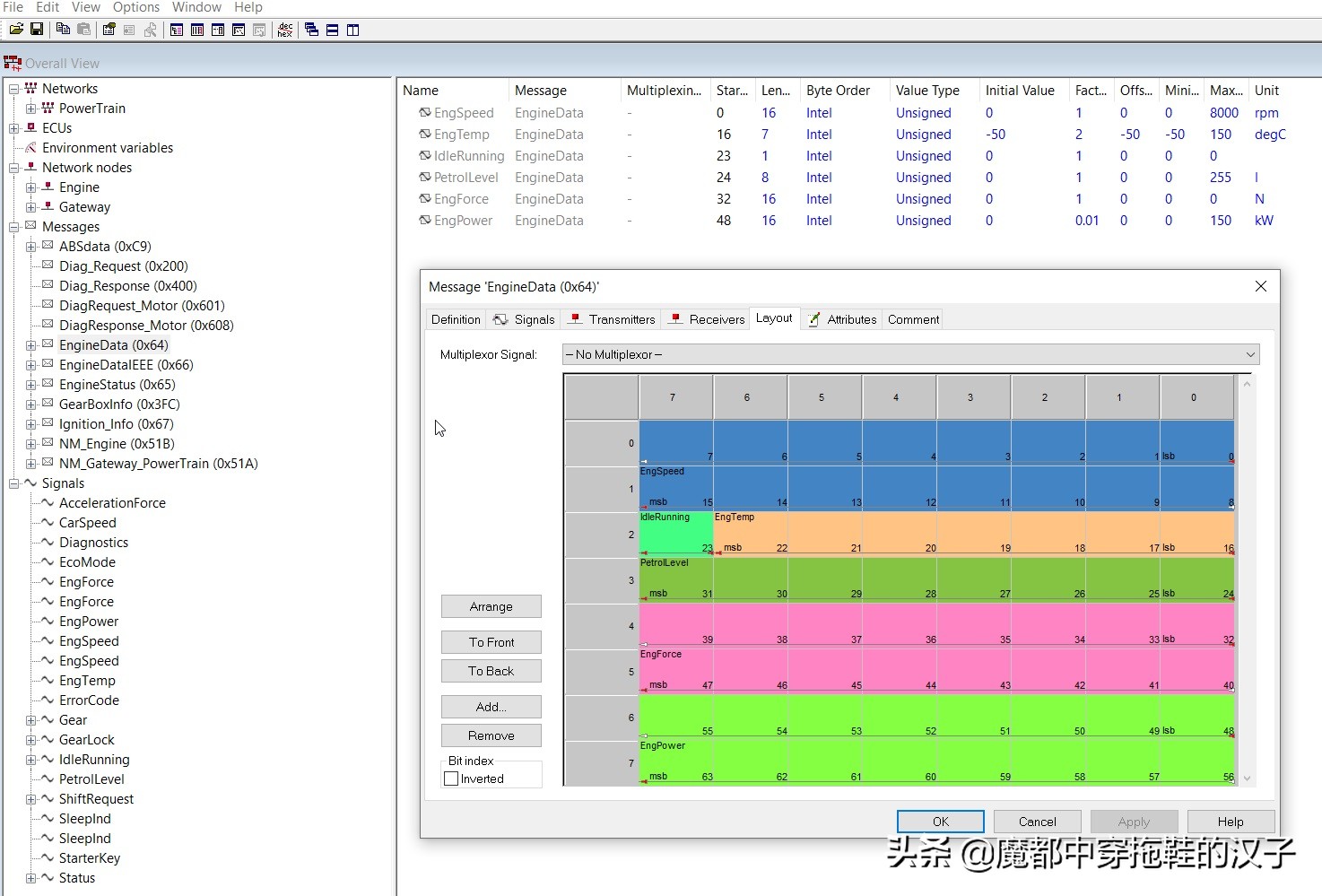Click the Networks icon in the tree
This screenshot has width=1322, height=896.
pos(31,88)
